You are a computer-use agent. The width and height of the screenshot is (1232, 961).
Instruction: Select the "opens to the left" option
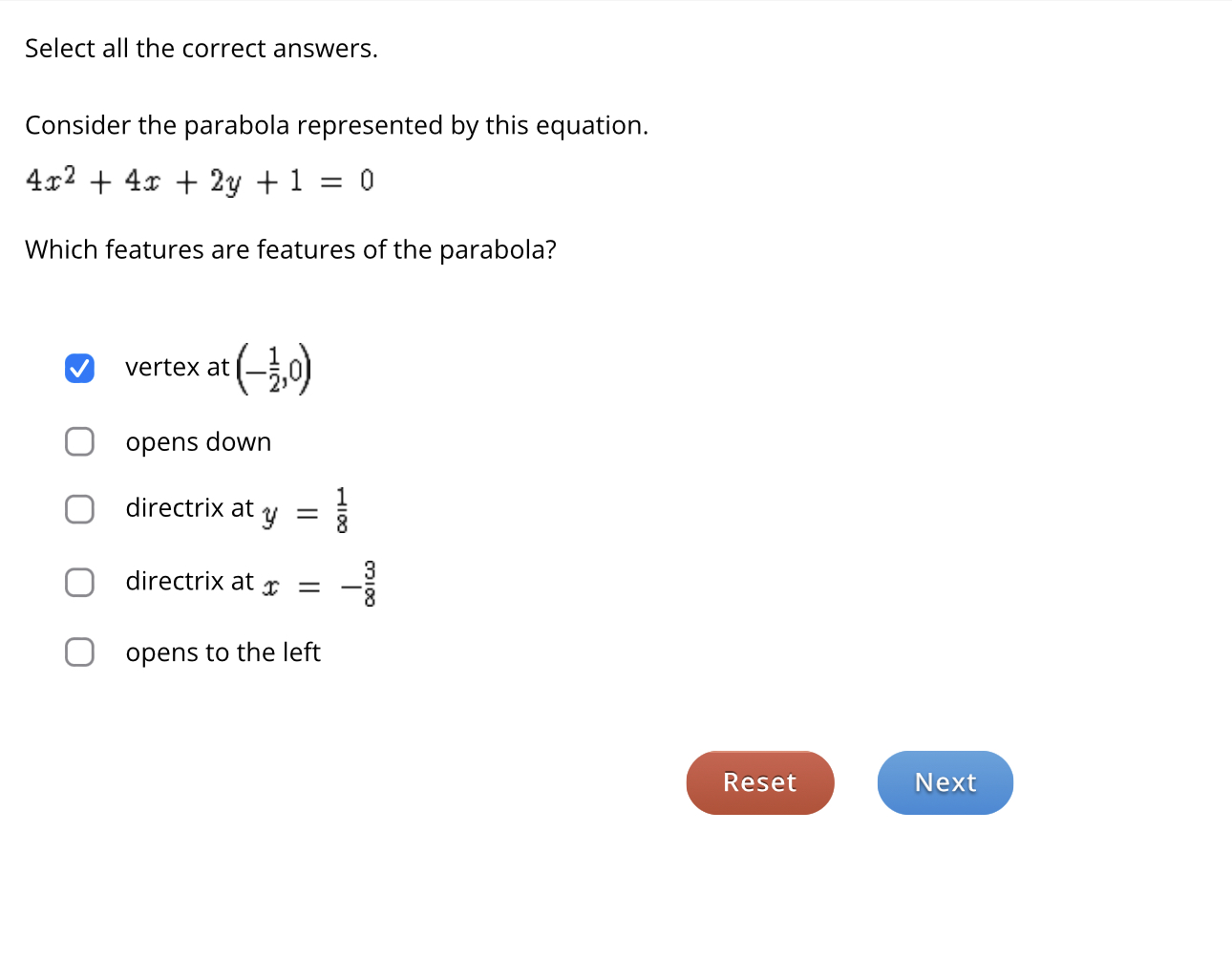pyautogui.click(x=79, y=652)
